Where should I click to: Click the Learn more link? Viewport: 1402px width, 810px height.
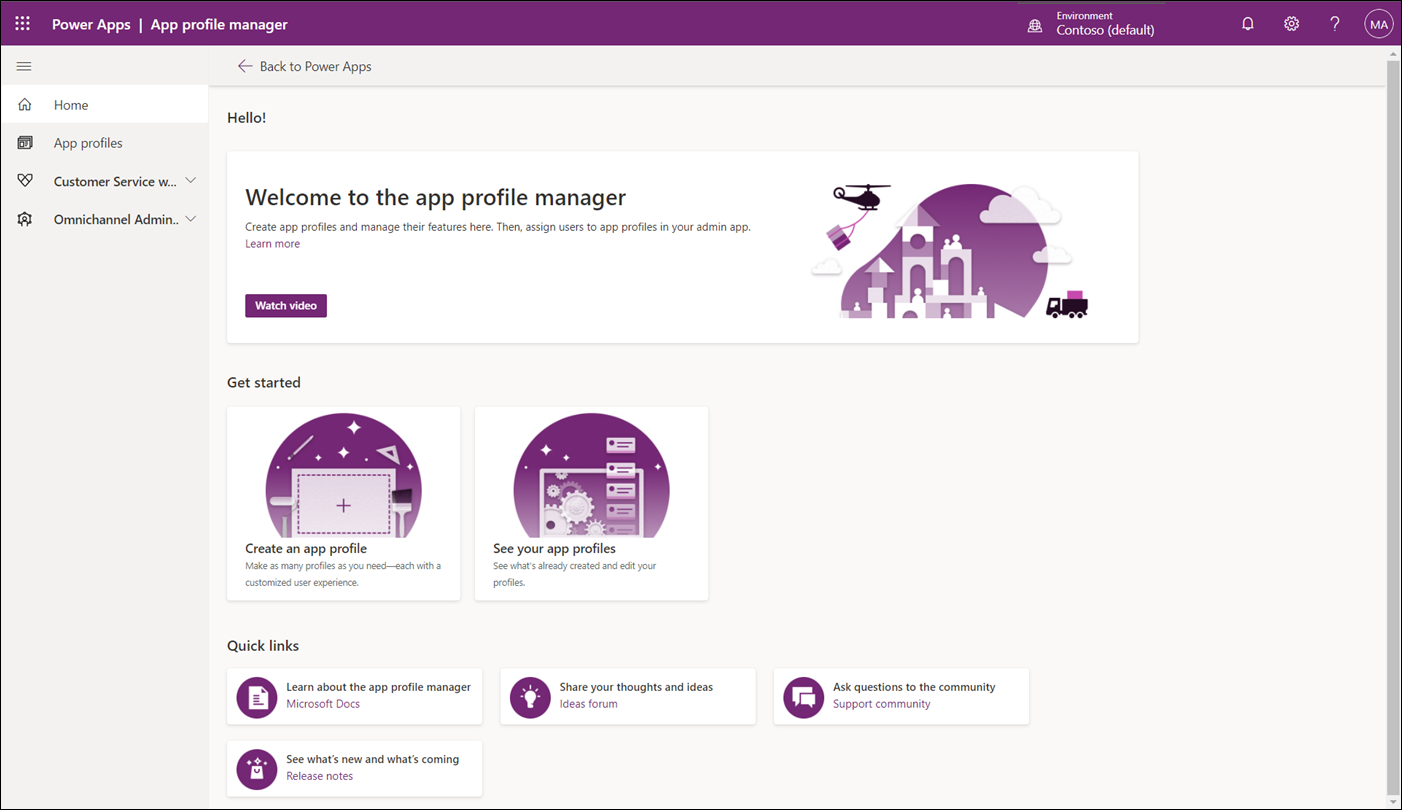(272, 244)
